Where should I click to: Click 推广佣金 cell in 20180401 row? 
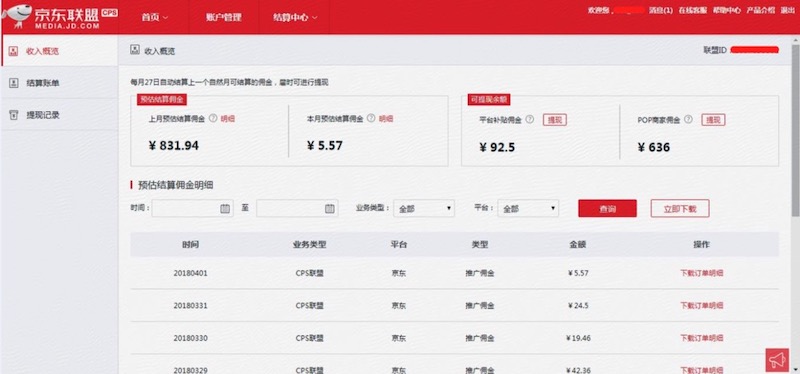pyautogui.click(x=480, y=273)
